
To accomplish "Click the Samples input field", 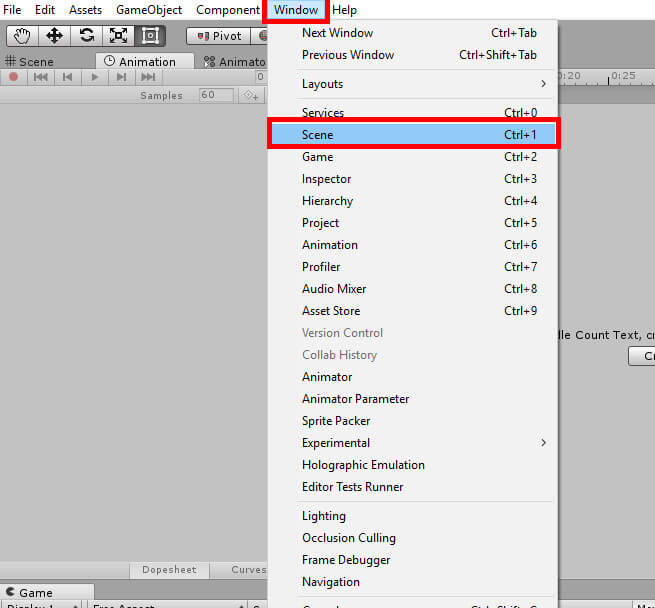I will pos(214,95).
